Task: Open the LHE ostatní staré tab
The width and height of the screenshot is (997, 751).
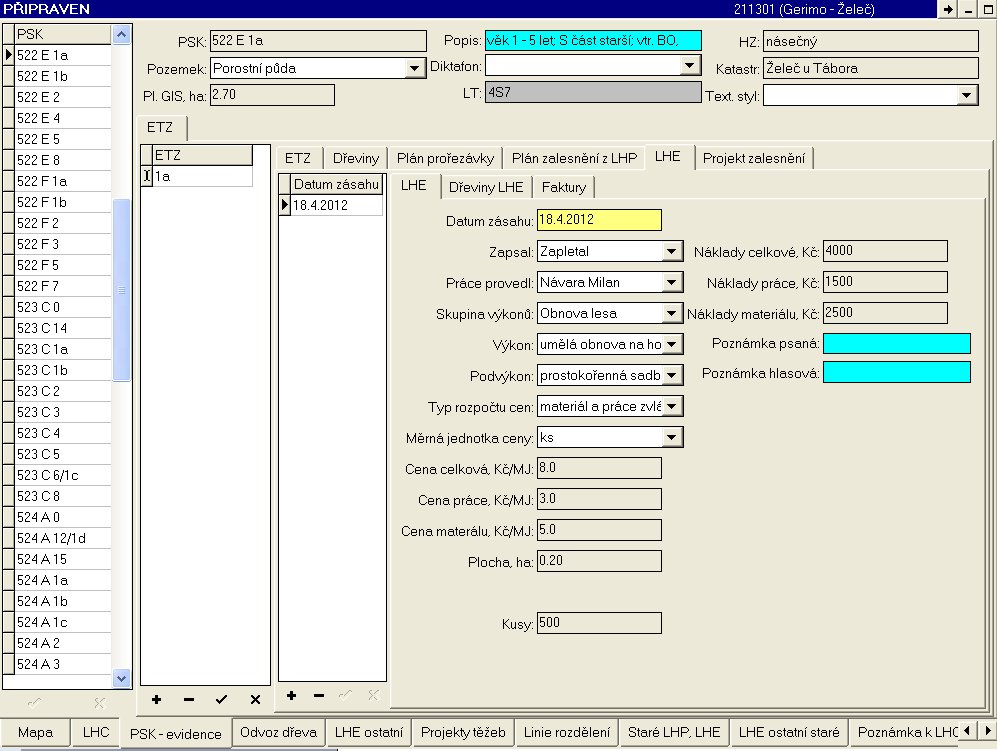Action: [x=789, y=733]
